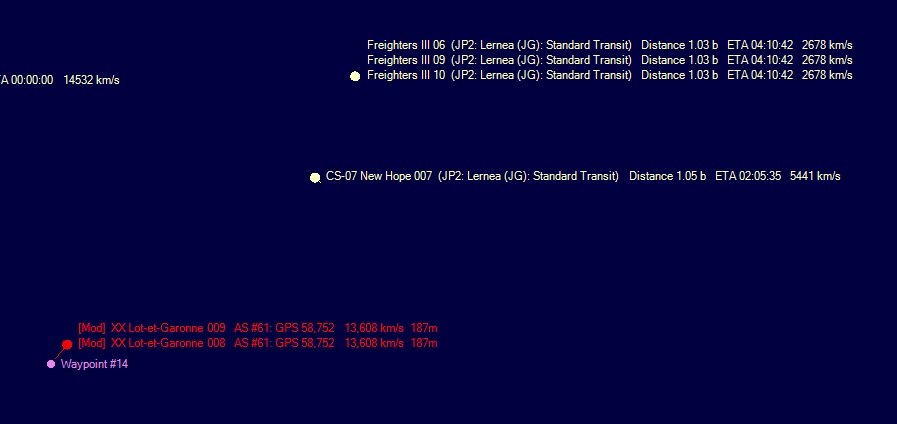Image resolution: width=897 pixels, height=424 pixels.
Task: Select the Freighters III 10 fleet name
Action: pyautogui.click(x=406, y=75)
